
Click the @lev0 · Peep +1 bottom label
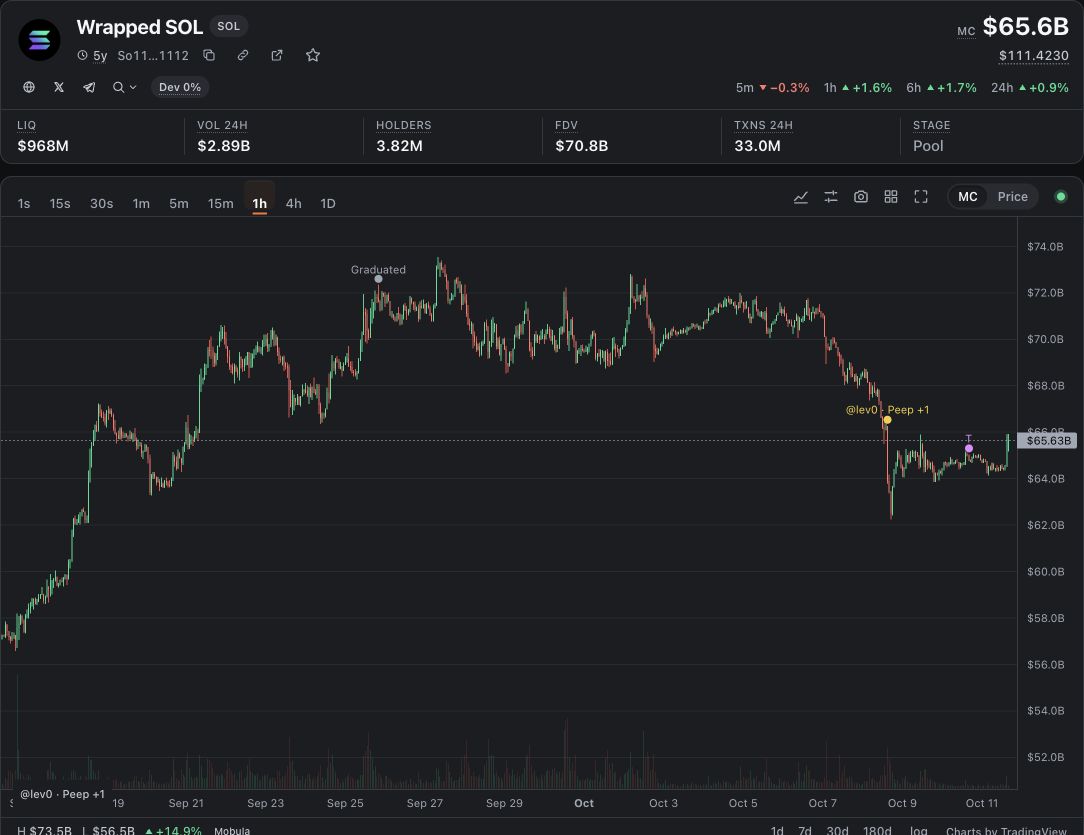[x=62, y=794]
